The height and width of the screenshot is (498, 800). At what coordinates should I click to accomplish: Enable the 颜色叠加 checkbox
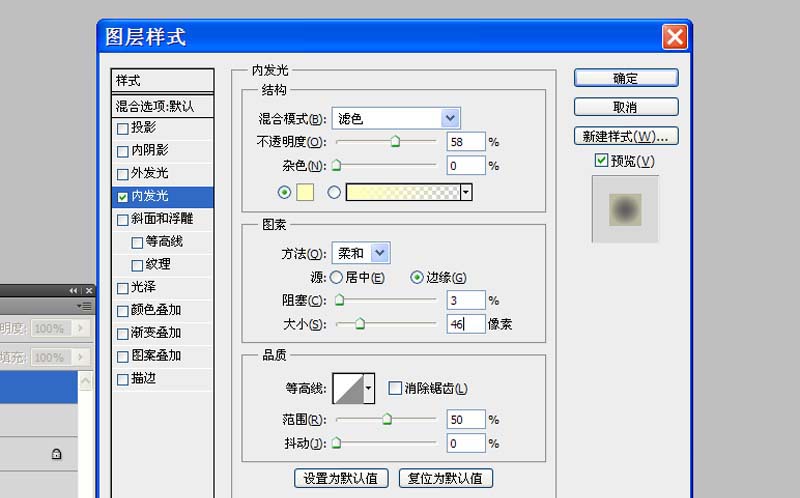pos(122,311)
